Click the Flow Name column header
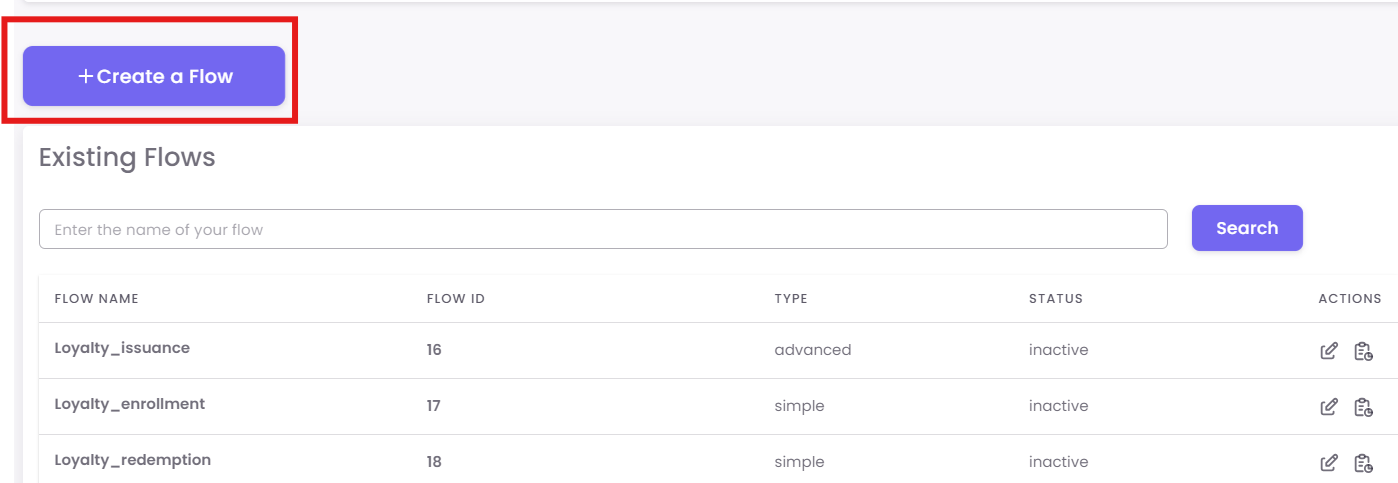 pyautogui.click(x=96, y=299)
